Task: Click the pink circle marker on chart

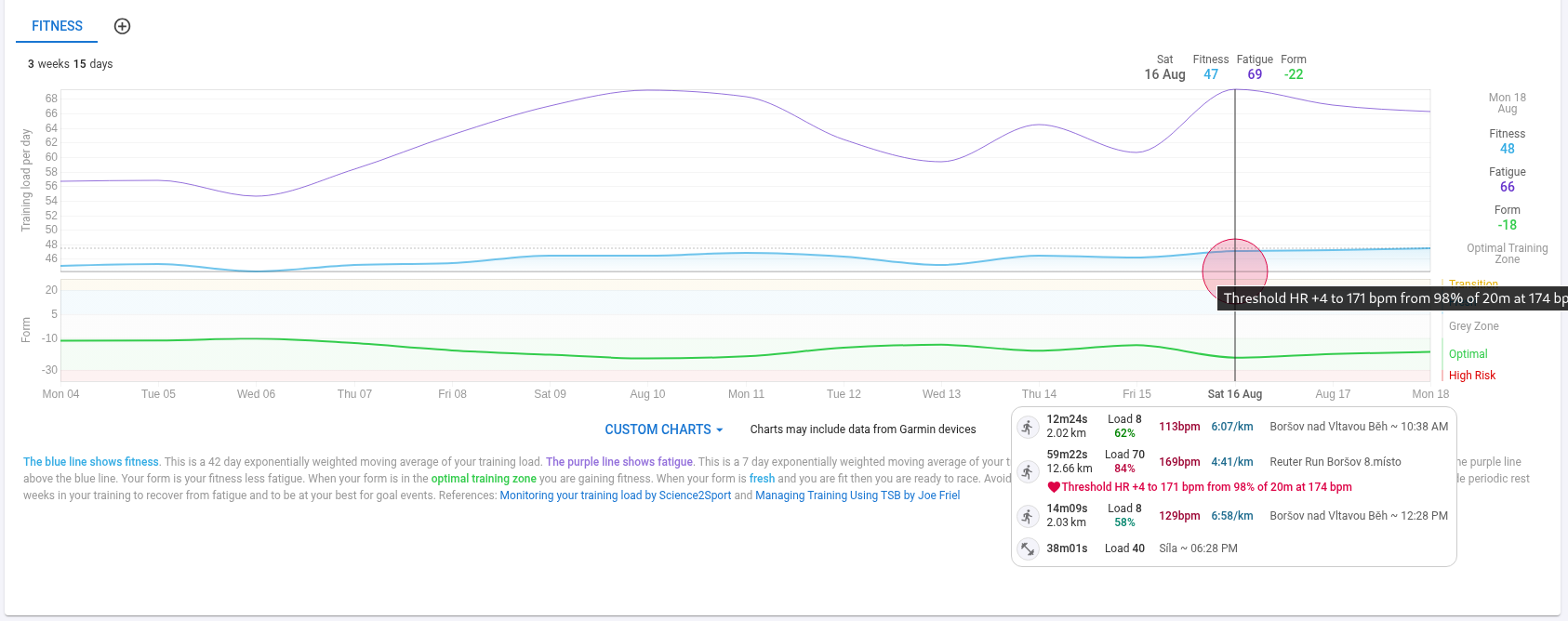Action: coord(1234,271)
